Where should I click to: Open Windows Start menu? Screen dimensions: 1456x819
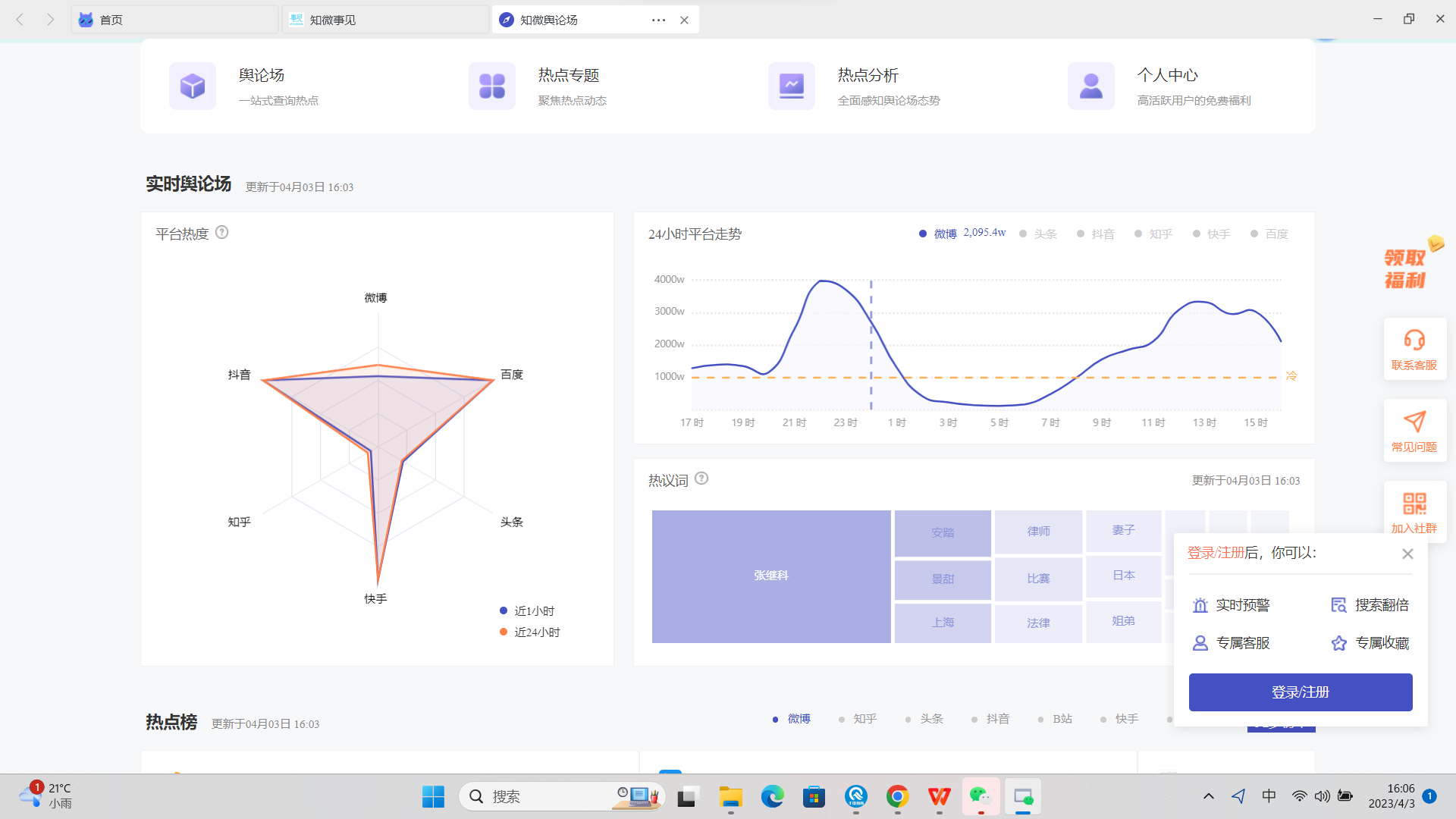point(433,796)
